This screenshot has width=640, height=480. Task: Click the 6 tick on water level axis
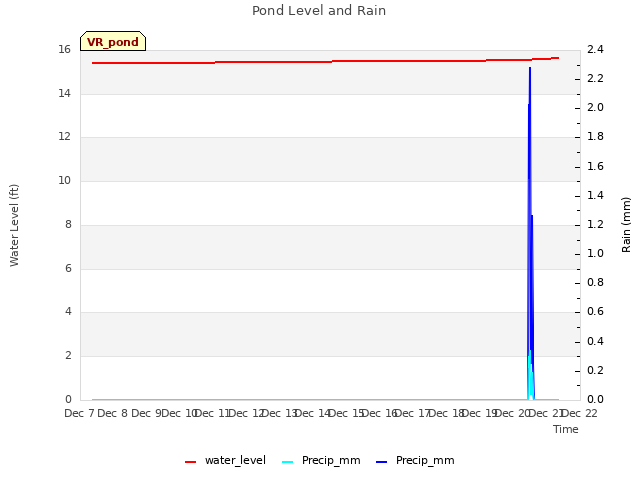pyautogui.click(x=68, y=268)
